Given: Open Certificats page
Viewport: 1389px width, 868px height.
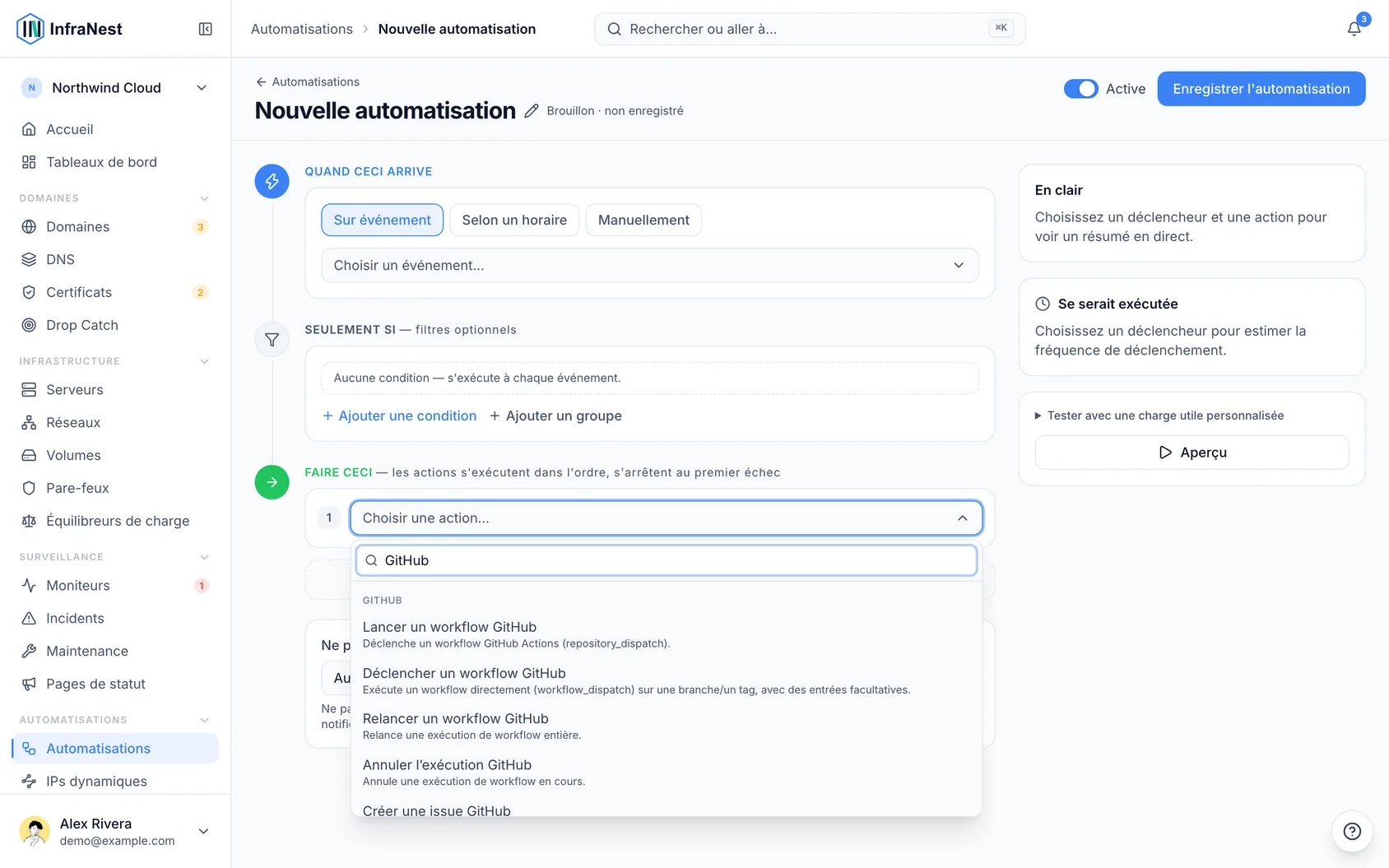Looking at the screenshot, I should point(115,292).
